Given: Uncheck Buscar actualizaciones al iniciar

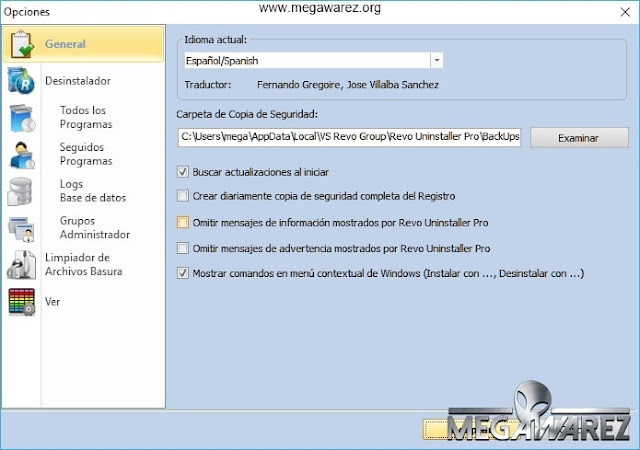Looking at the screenshot, I should (183, 172).
